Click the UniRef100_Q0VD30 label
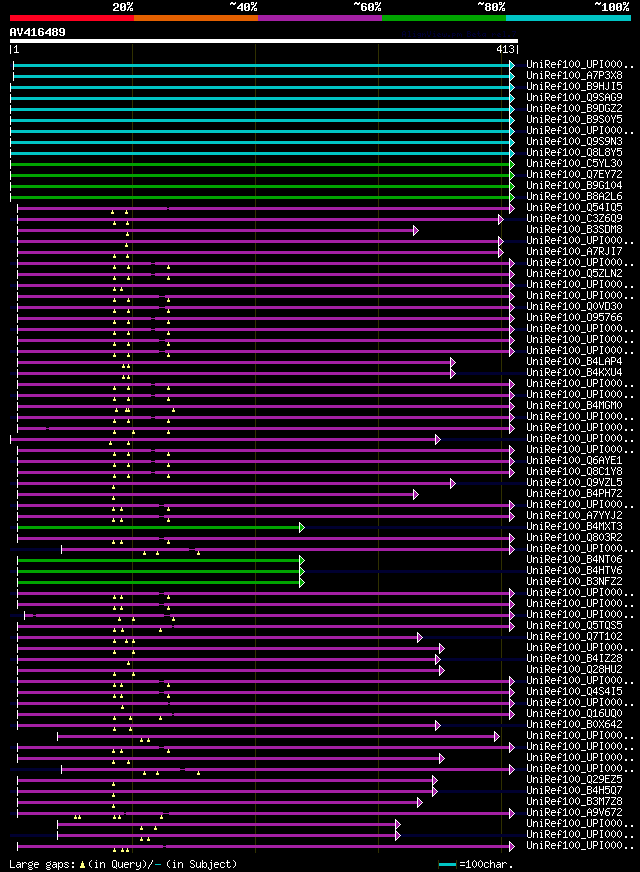The image size is (640, 872). tap(574, 306)
